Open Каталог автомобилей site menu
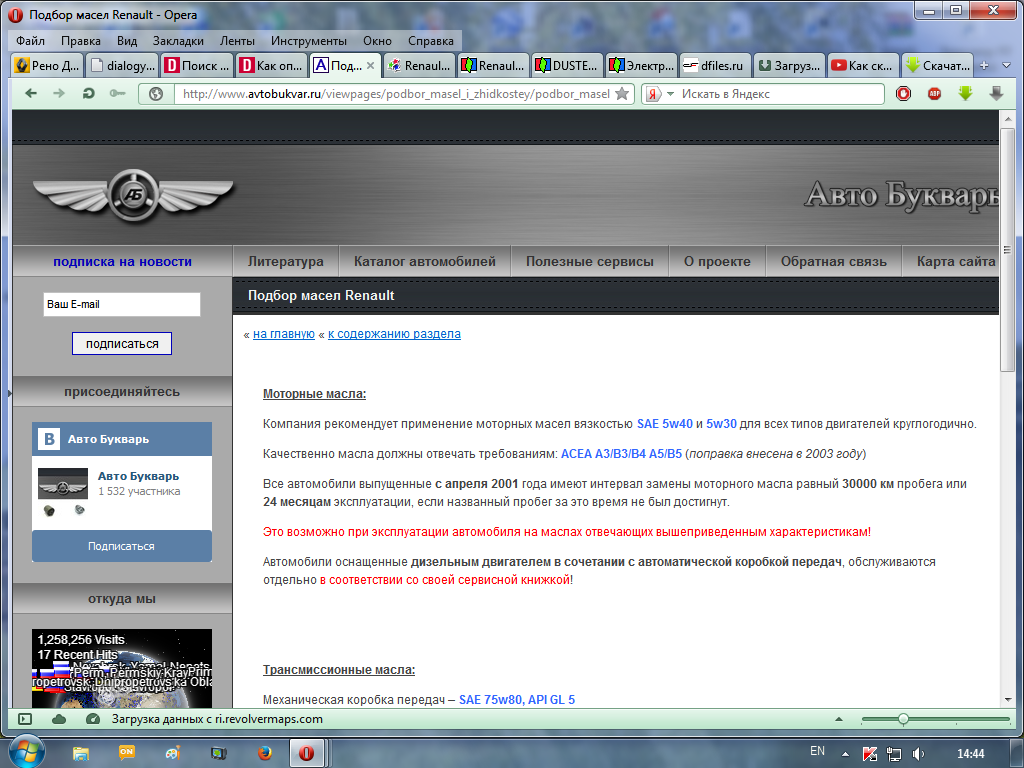This screenshot has width=1024, height=768. [x=424, y=262]
